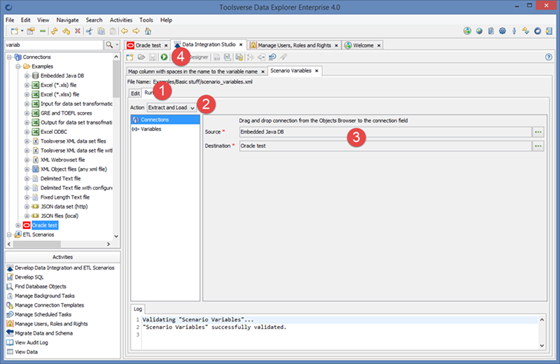Click the browse button for the Source field
The width and height of the screenshot is (560, 364).
pyautogui.click(x=538, y=132)
